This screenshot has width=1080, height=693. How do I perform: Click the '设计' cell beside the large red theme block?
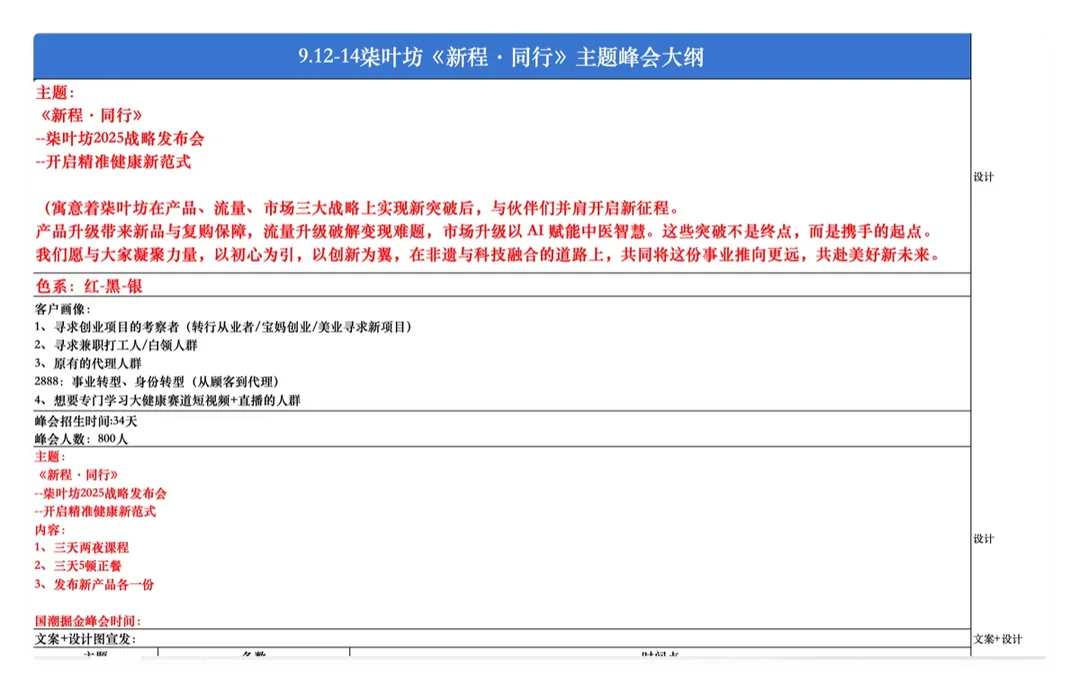tap(984, 177)
